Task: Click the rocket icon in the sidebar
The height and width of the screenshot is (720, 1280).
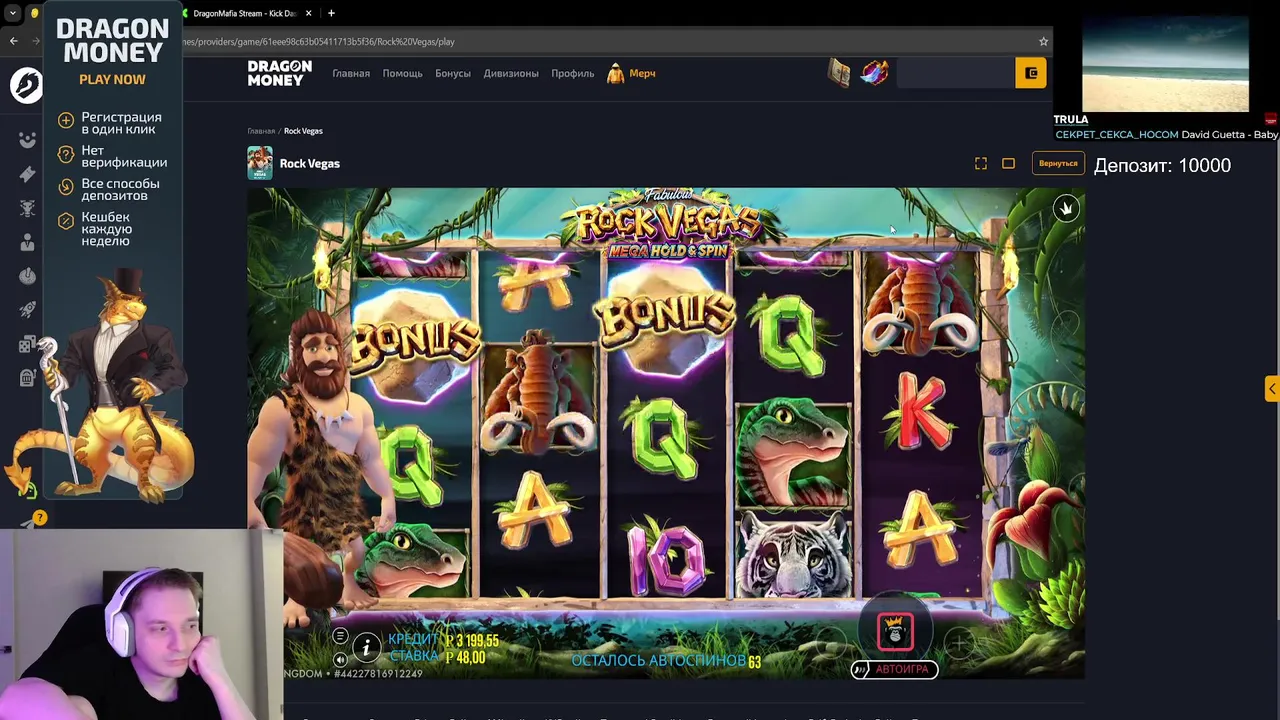Action: [27, 310]
